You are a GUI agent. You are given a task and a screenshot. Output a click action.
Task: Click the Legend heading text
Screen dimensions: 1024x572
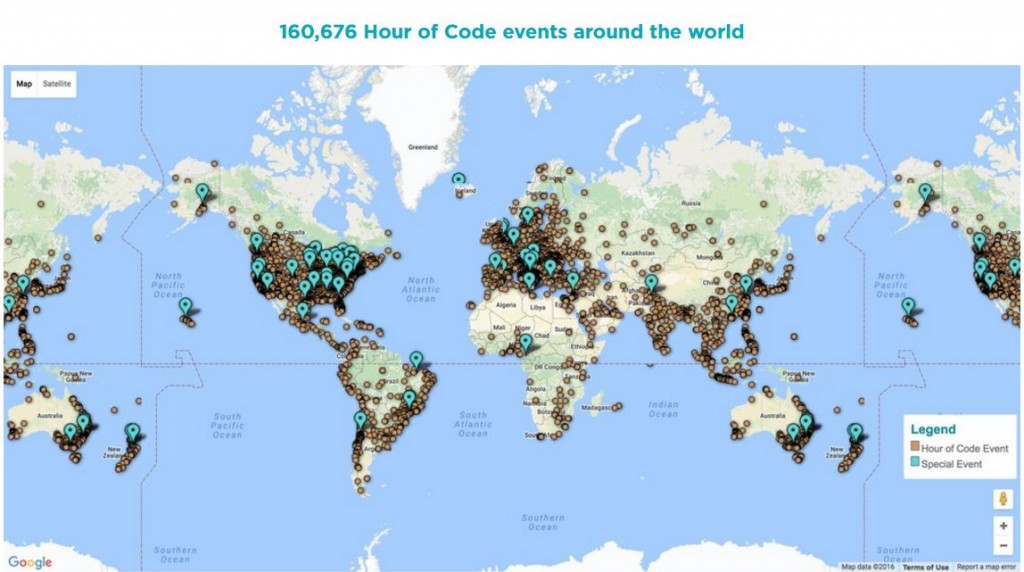pos(933,429)
